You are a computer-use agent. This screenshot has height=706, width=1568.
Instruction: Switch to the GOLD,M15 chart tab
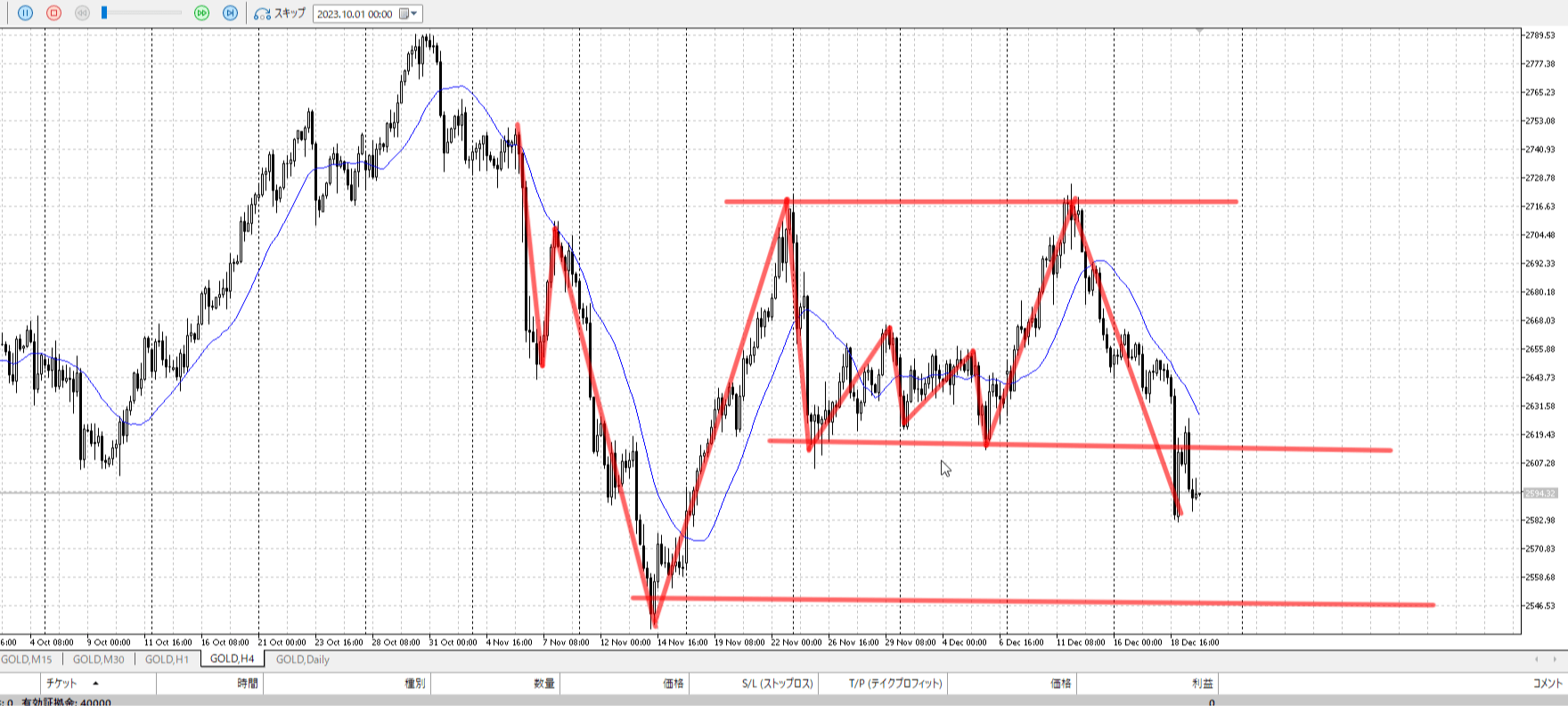coord(27,660)
